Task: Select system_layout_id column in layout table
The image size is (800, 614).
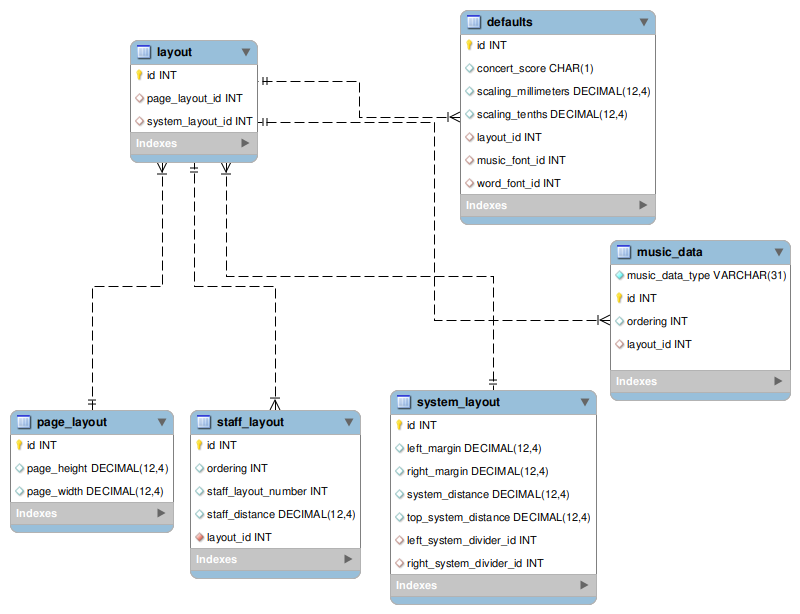Action: pyautogui.click(x=199, y=121)
